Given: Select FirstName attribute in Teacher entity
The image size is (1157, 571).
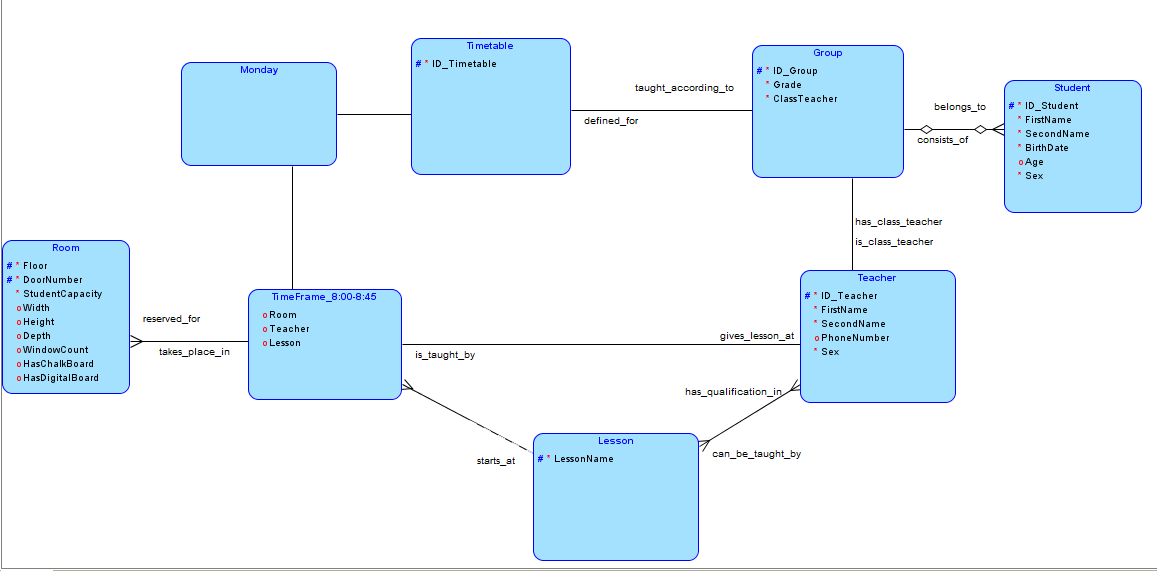Looking at the screenshot, I should click(844, 310).
